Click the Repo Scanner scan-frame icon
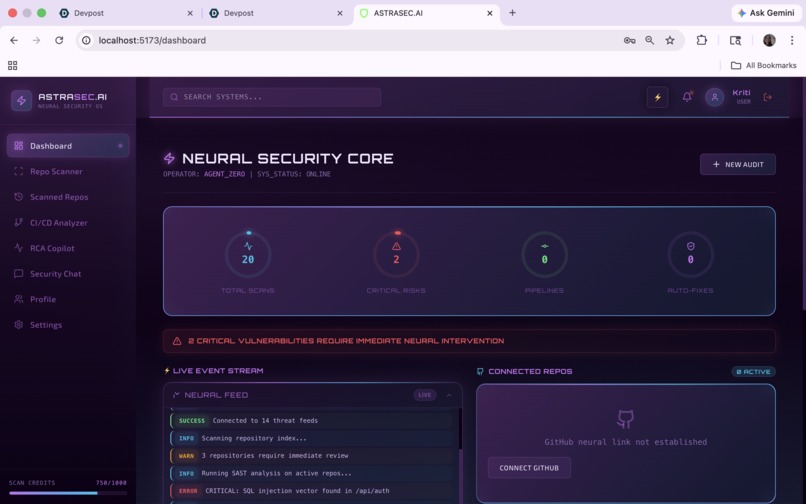The width and height of the screenshot is (806, 504). (x=19, y=171)
